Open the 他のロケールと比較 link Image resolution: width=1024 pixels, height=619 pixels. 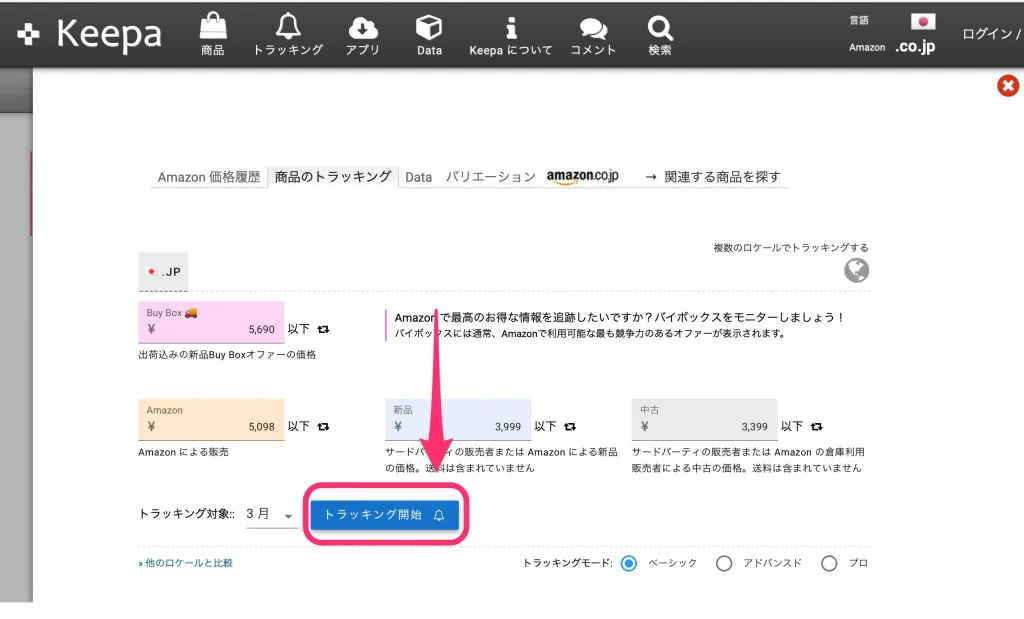tap(185, 563)
